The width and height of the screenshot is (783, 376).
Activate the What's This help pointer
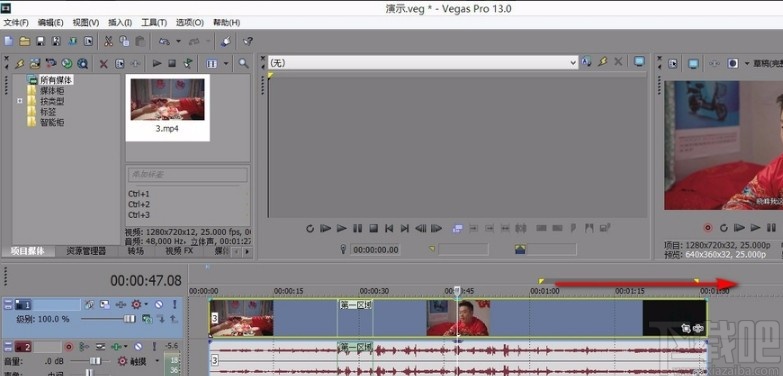coord(247,41)
